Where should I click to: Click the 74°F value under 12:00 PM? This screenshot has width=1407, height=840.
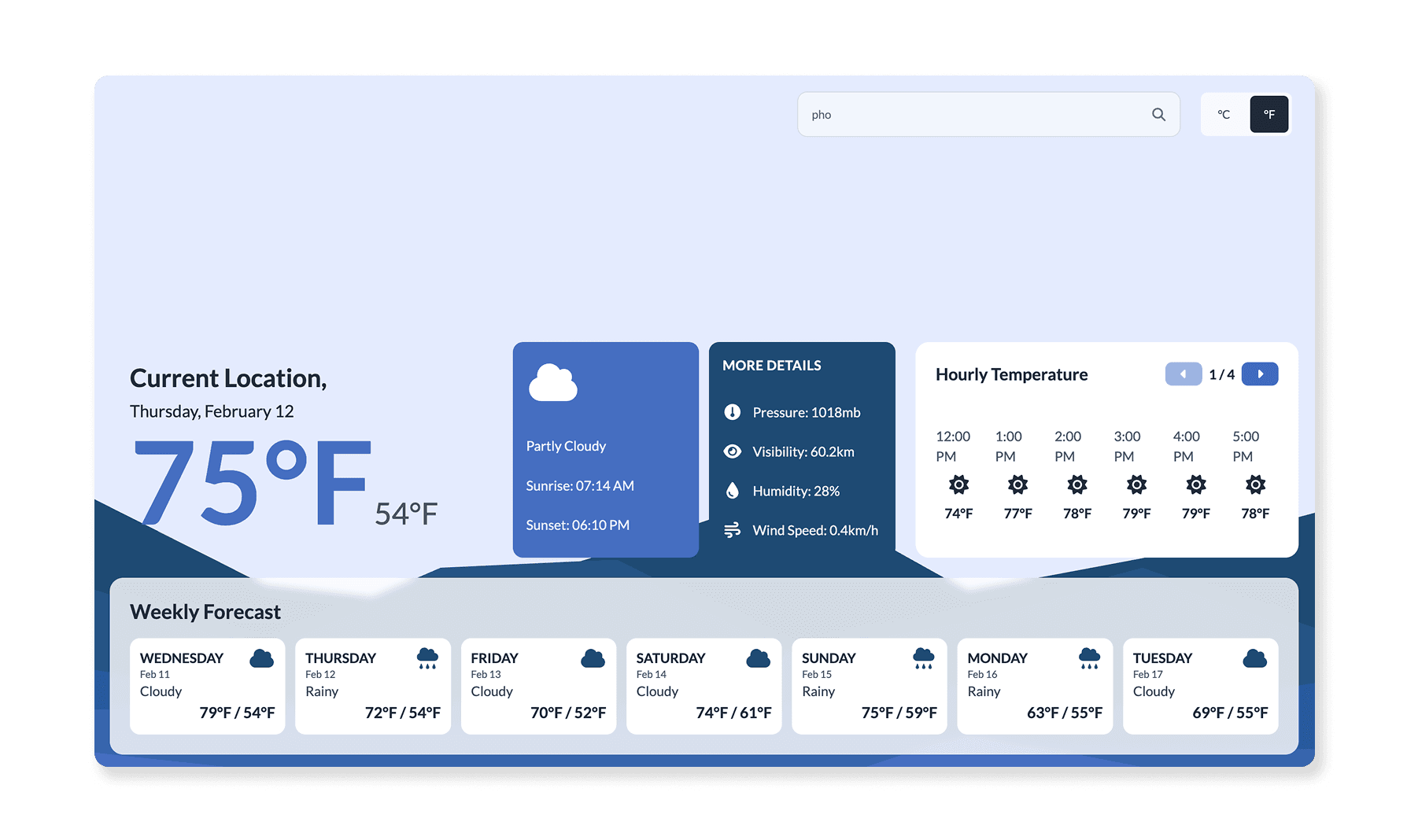click(958, 514)
